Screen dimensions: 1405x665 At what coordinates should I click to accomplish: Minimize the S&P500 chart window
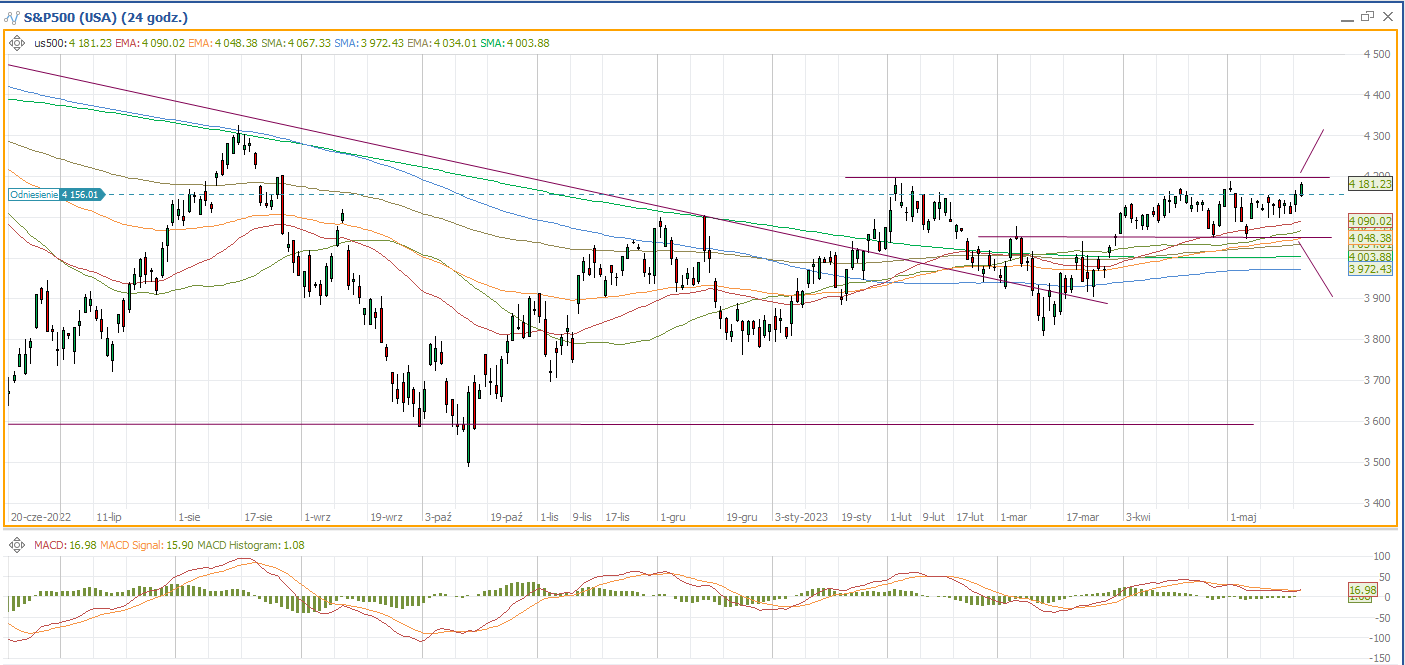[x=1347, y=16]
